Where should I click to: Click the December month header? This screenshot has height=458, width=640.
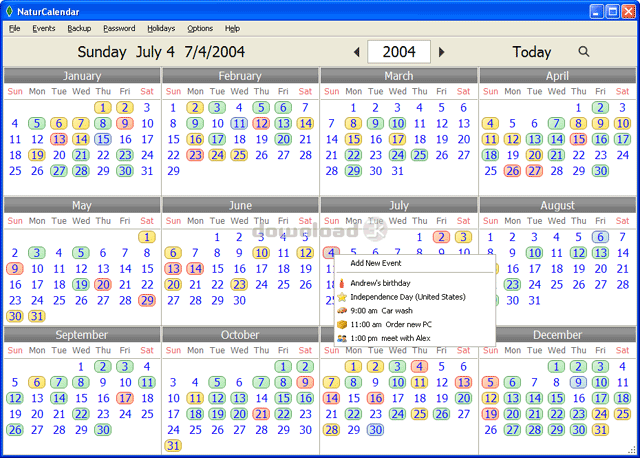click(x=558, y=335)
